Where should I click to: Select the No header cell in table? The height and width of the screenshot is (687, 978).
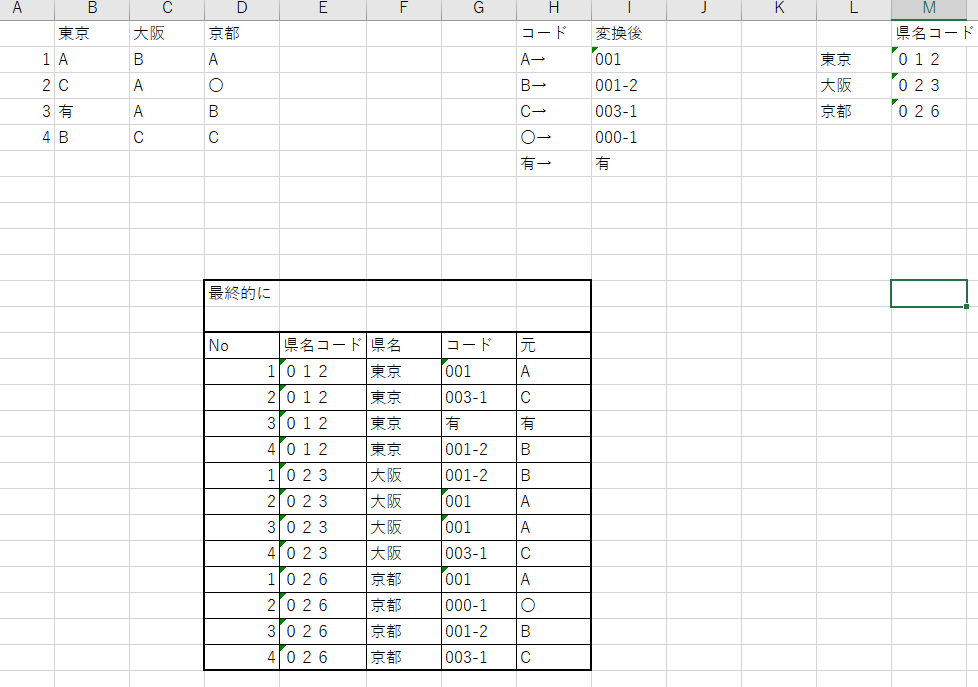point(241,346)
